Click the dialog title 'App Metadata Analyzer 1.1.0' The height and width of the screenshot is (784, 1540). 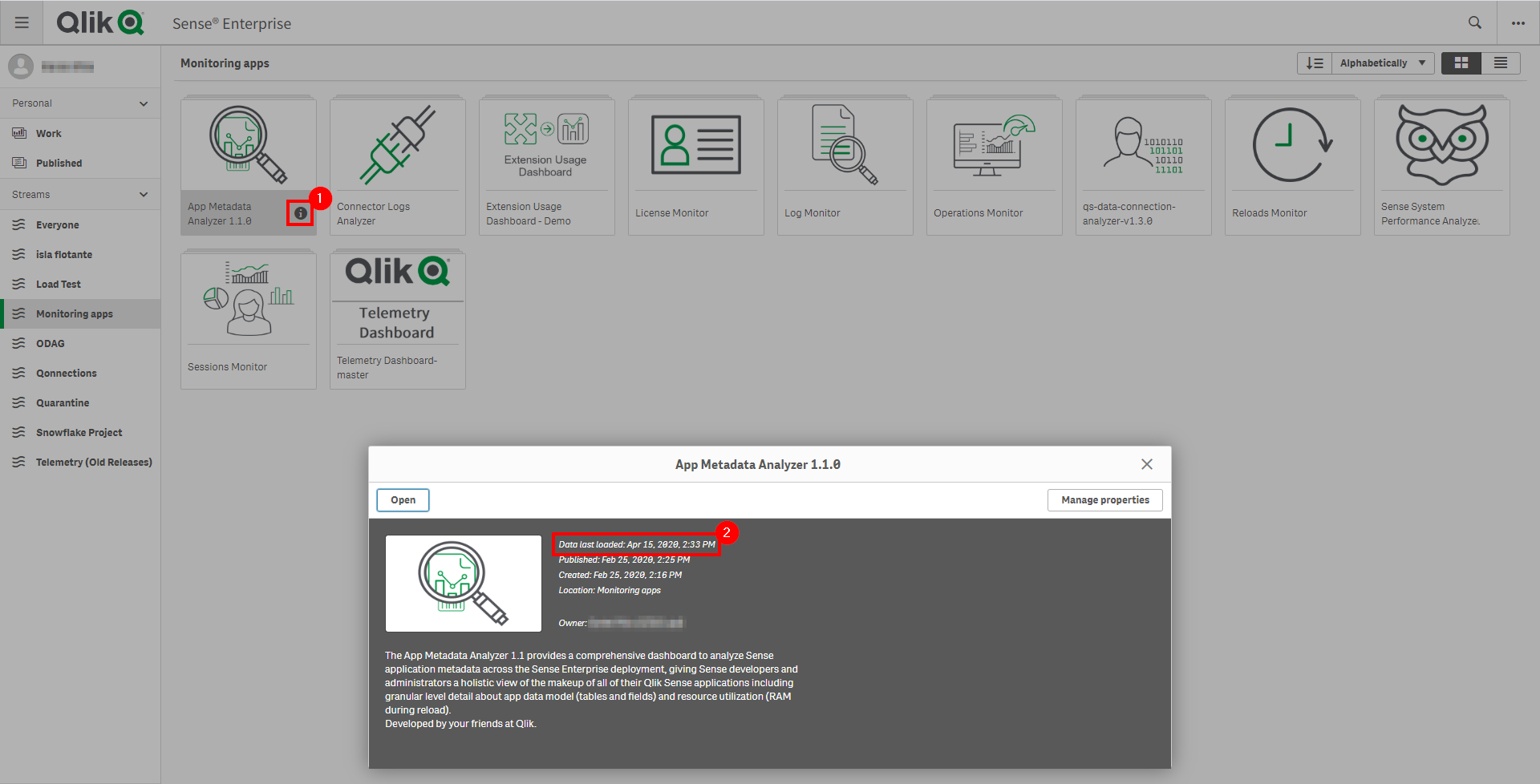[758, 464]
